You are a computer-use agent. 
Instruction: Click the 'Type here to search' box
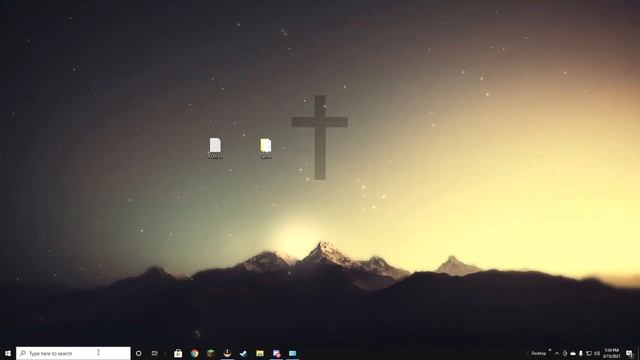pyautogui.click(x=73, y=353)
